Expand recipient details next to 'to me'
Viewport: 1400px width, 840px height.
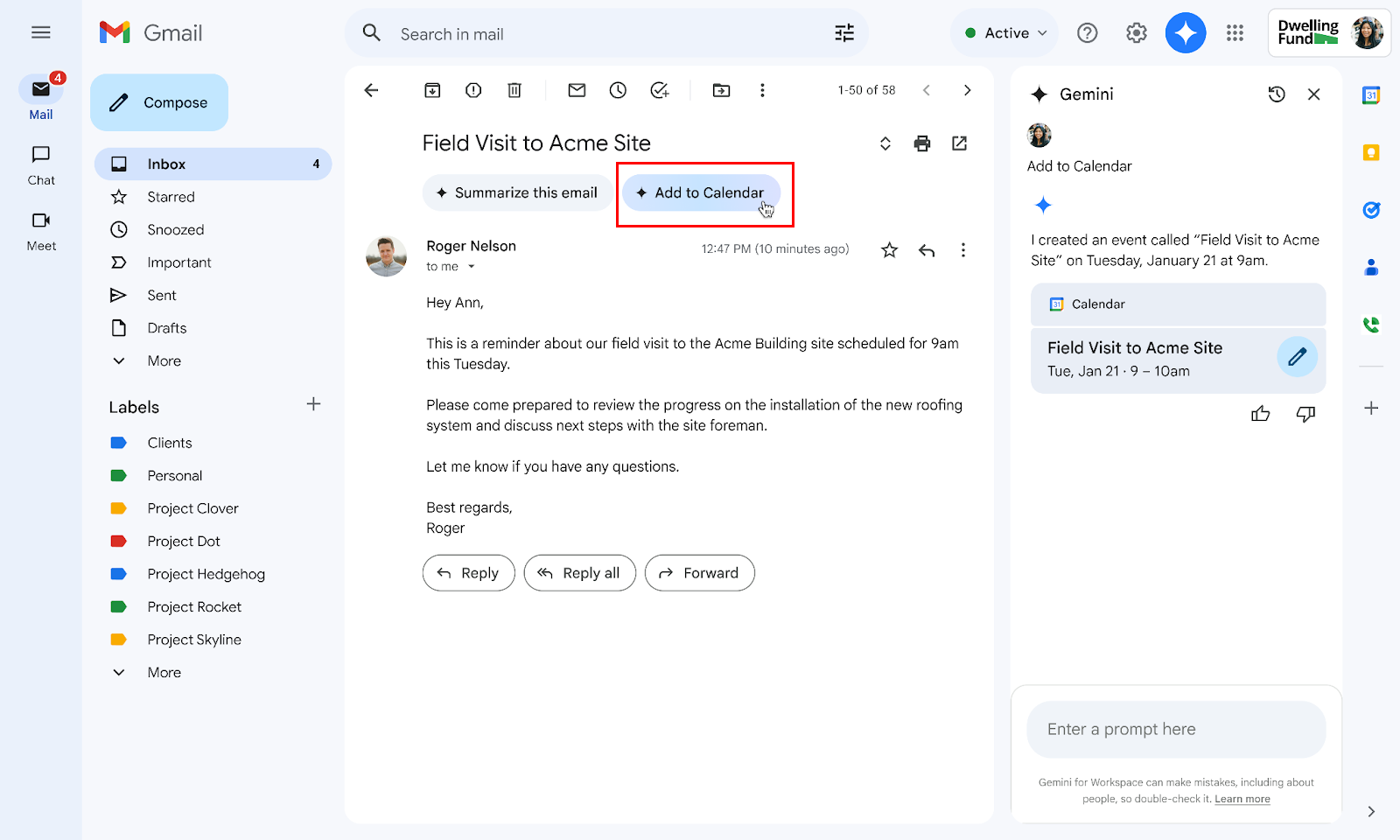pos(472,267)
